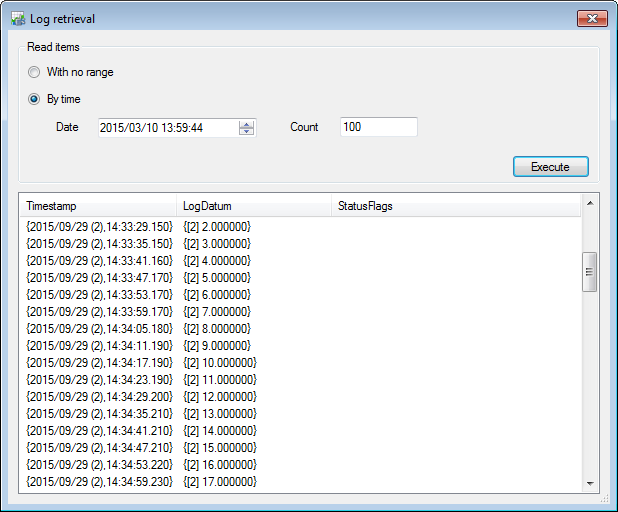618x512 pixels.
Task: Click the Log retrieval window title icon
Action: [17, 18]
